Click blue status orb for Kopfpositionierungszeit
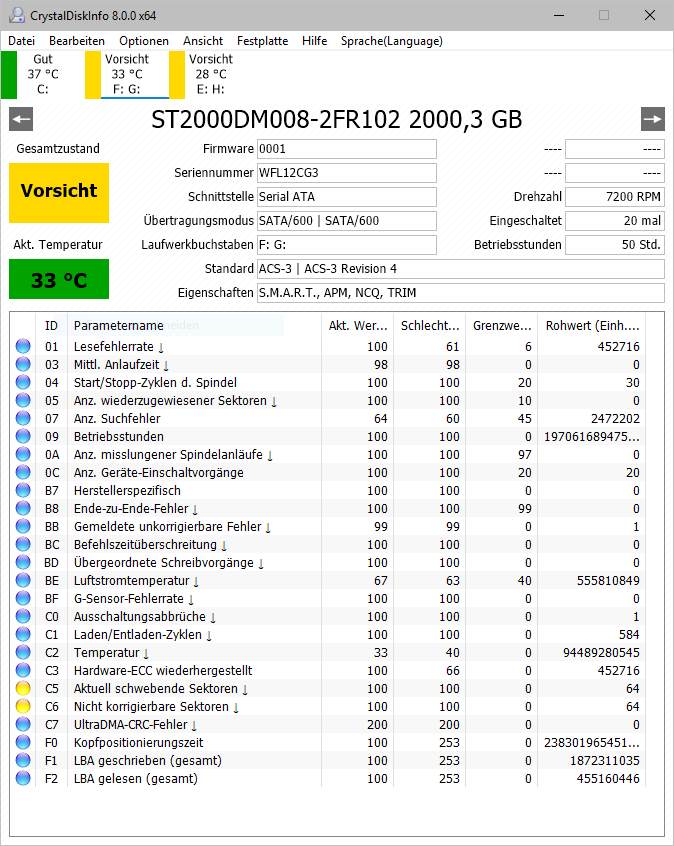The image size is (674, 846). (x=23, y=742)
